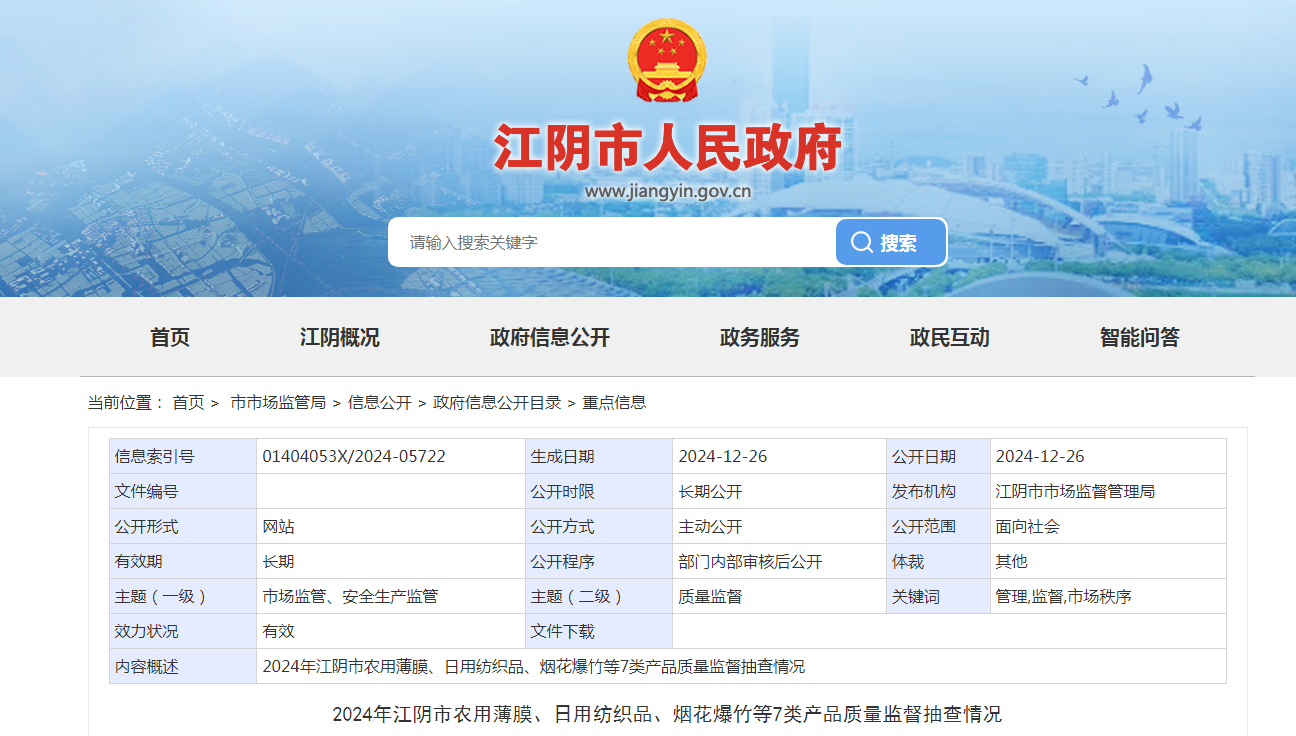Click the 江阴市人民政府 site title
The width and height of the screenshot is (1296, 736).
pyautogui.click(x=667, y=147)
